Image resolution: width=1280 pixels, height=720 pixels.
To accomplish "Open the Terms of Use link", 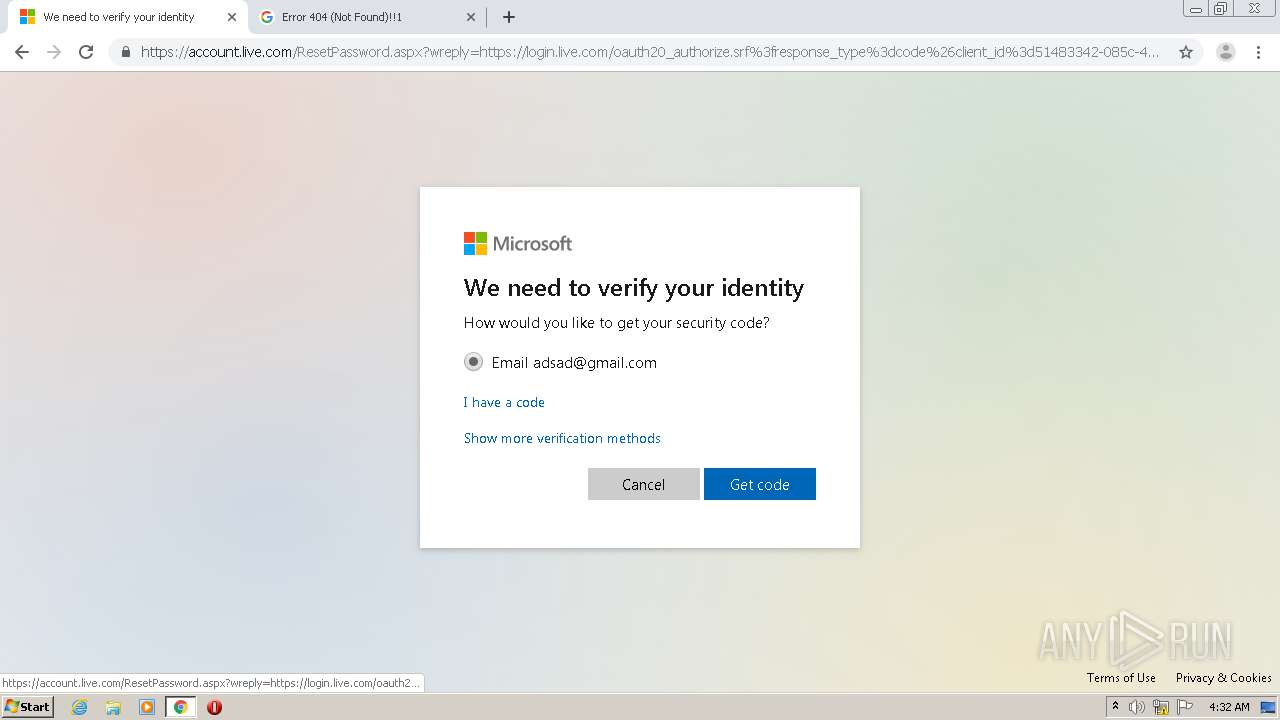I will coord(1121,678).
